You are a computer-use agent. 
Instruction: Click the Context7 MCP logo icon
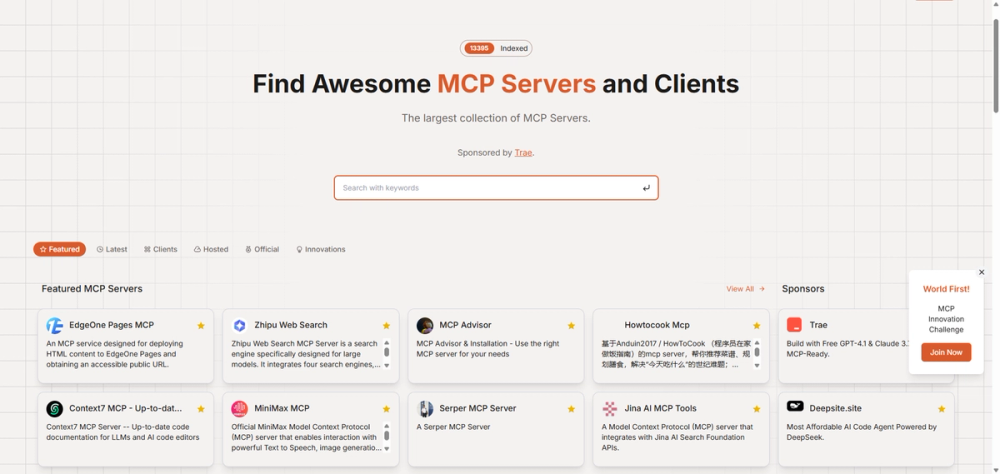tap(55, 409)
